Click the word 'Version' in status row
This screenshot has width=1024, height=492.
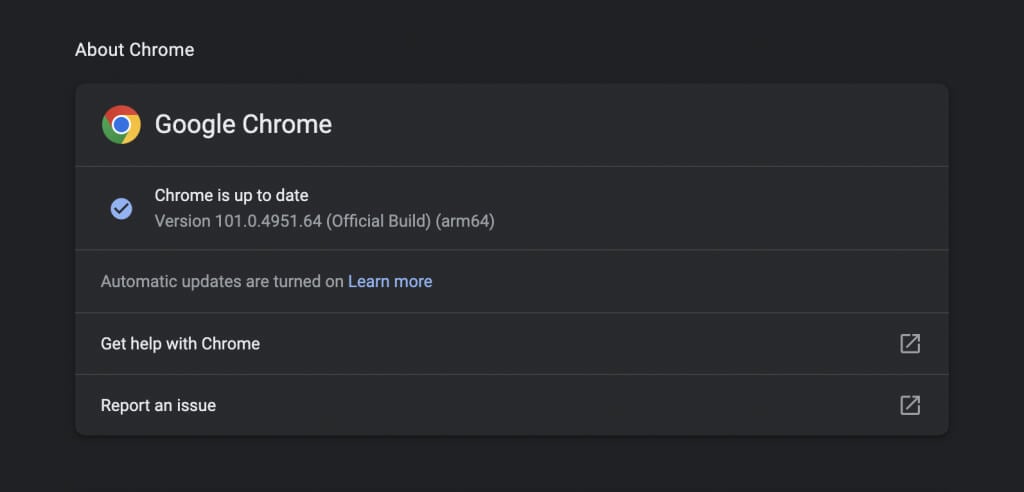[182, 221]
